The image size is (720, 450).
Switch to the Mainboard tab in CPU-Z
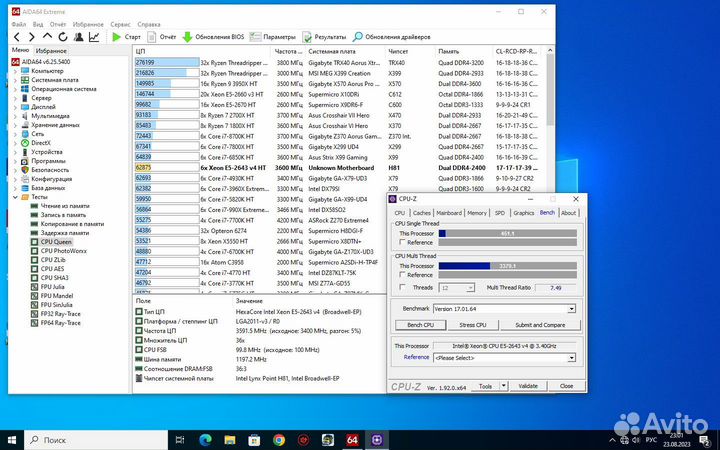click(x=449, y=213)
